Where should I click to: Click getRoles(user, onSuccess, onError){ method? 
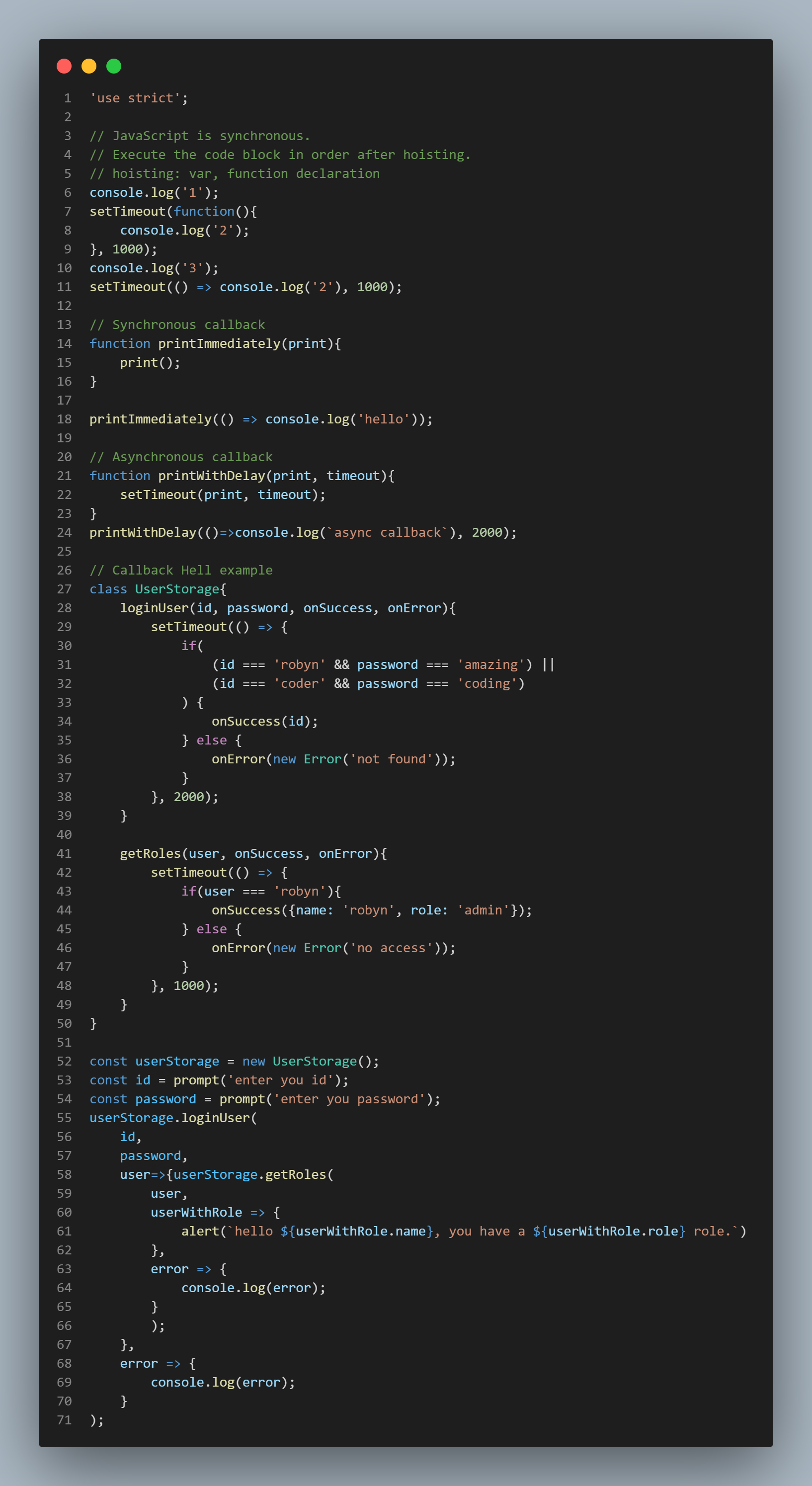click(x=253, y=854)
